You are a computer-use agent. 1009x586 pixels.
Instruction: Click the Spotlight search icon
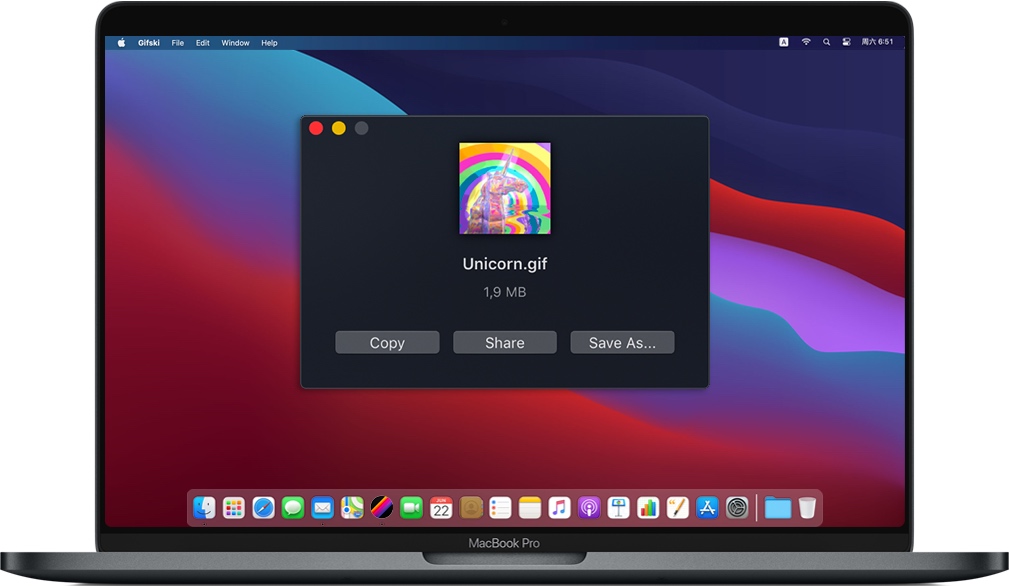pyautogui.click(x=826, y=43)
